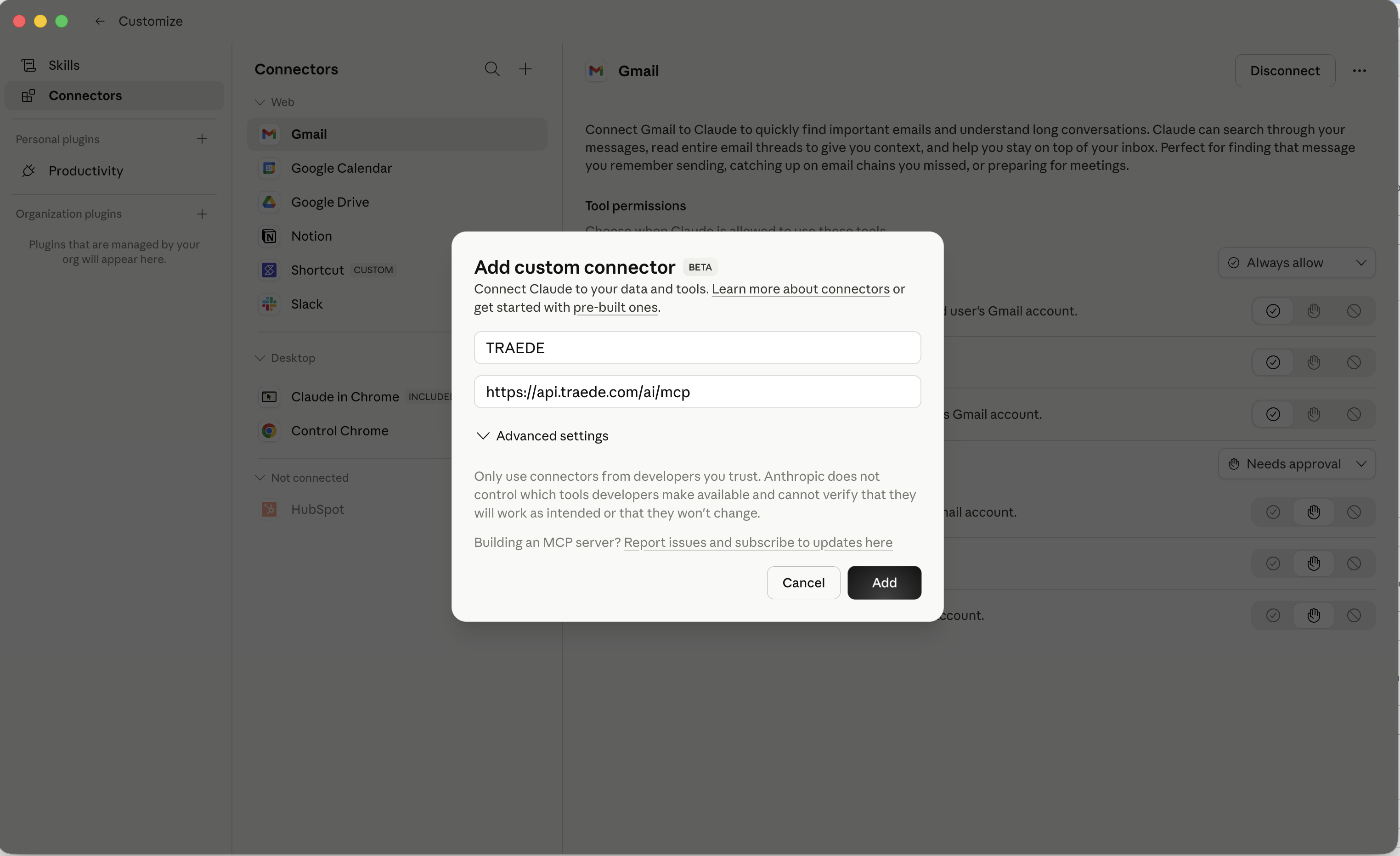This screenshot has width=1400, height=856.
Task: Set first Gmail tool to needs-approval hand
Action: coord(1314,311)
